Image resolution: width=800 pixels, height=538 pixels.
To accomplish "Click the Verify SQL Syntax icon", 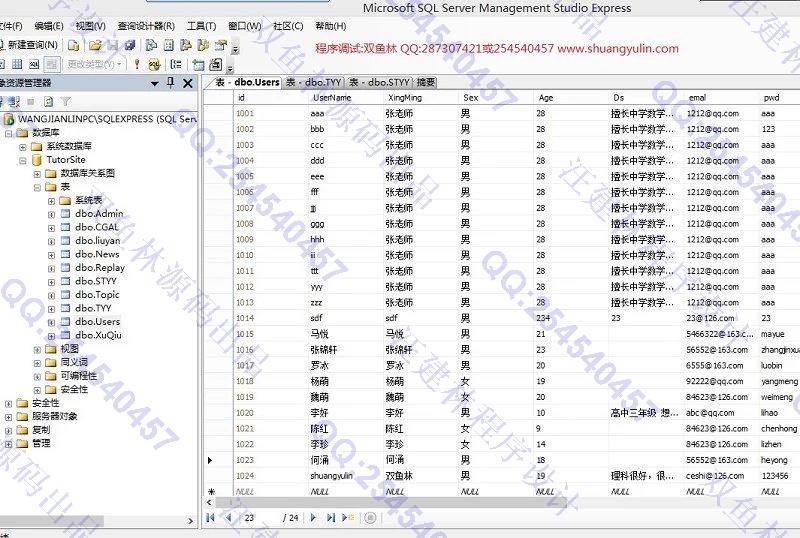I will coord(154,64).
